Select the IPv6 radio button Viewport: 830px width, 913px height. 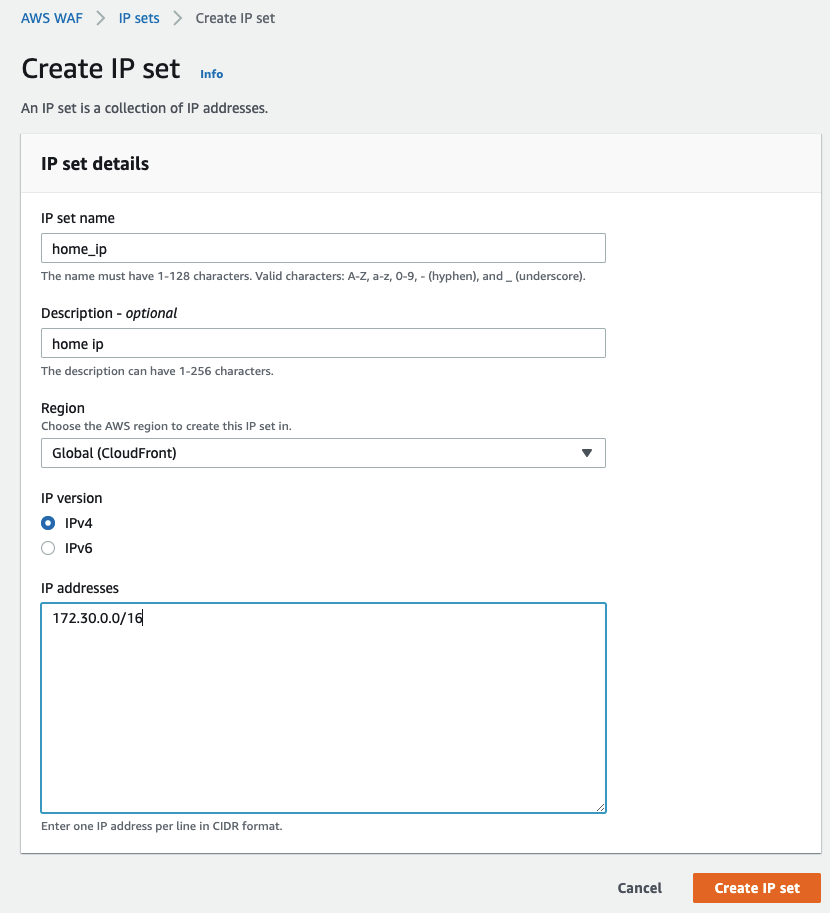tap(48, 548)
